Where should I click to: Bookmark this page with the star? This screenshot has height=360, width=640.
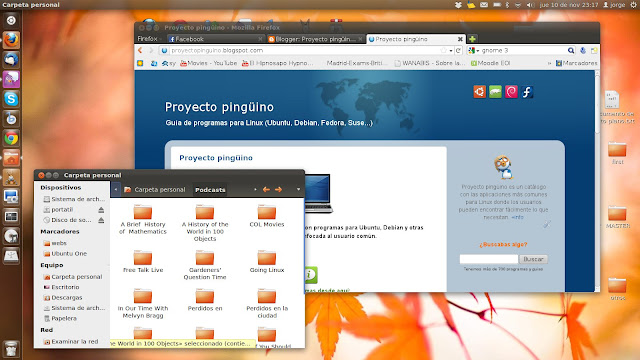(443, 51)
